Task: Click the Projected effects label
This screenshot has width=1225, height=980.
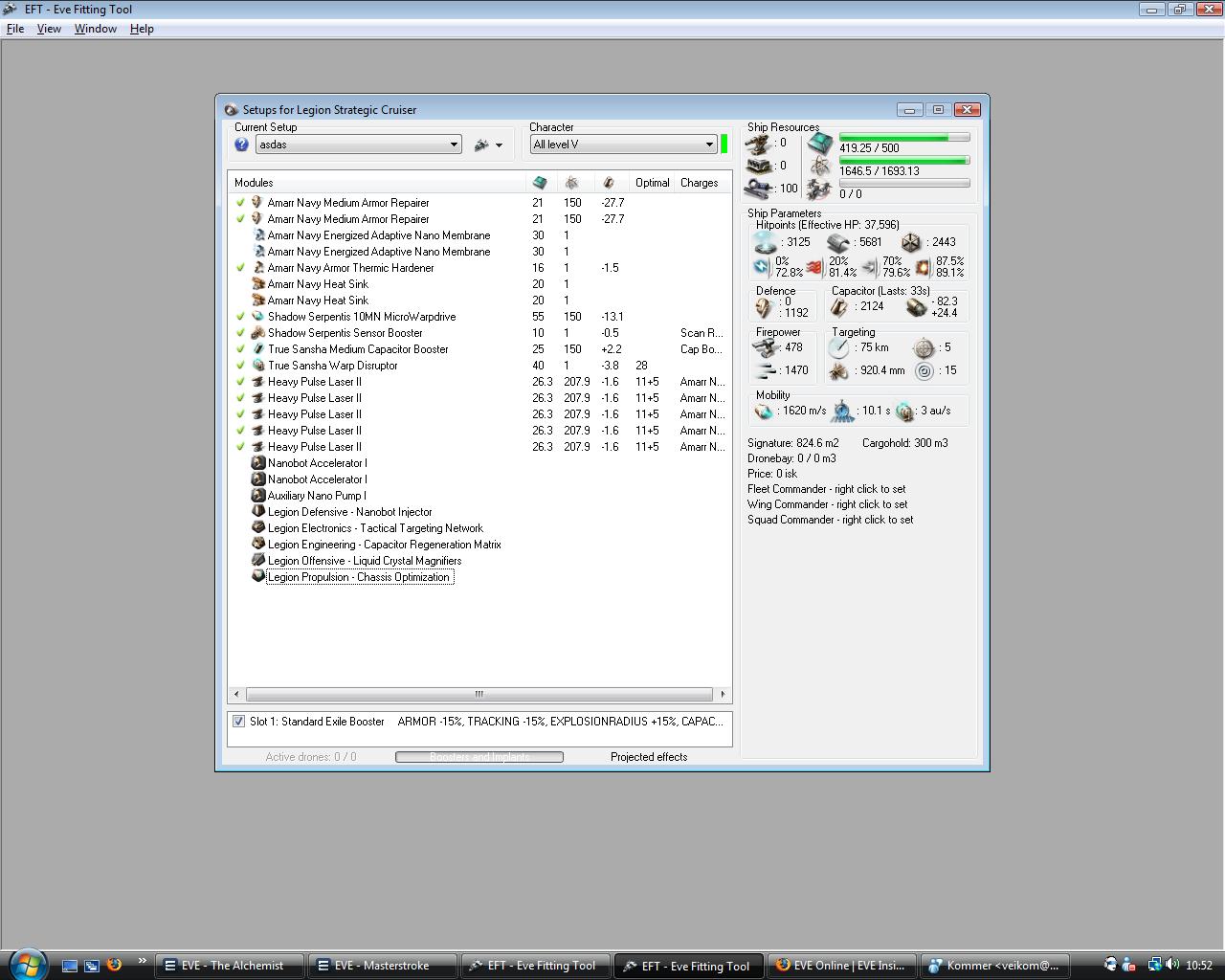Action: 649,757
